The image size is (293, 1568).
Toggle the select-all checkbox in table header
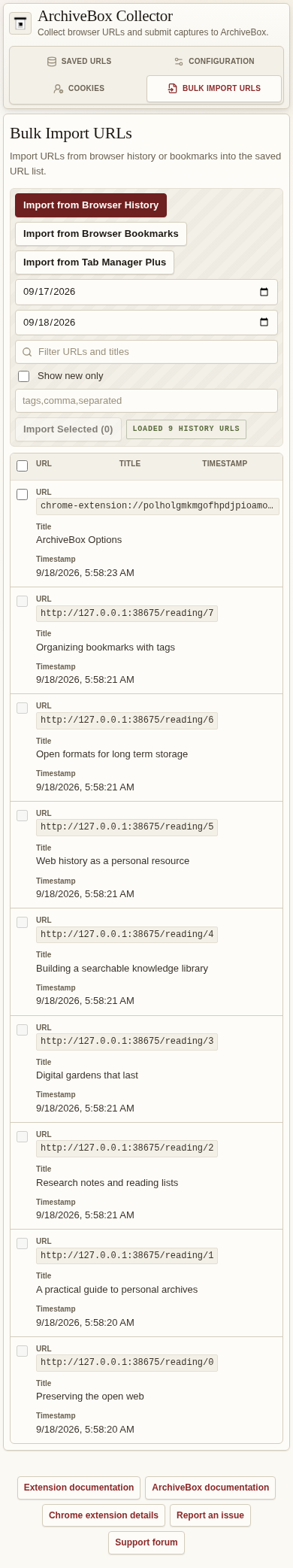pyautogui.click(x=23, y=466)
